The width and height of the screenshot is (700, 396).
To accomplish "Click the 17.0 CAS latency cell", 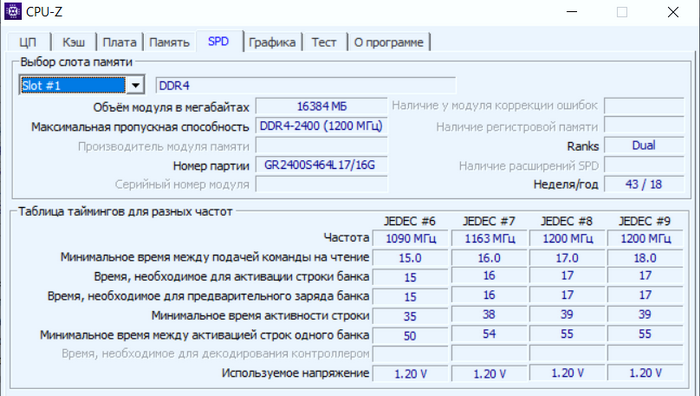I will pyautogui.click(x=567, y=258).
